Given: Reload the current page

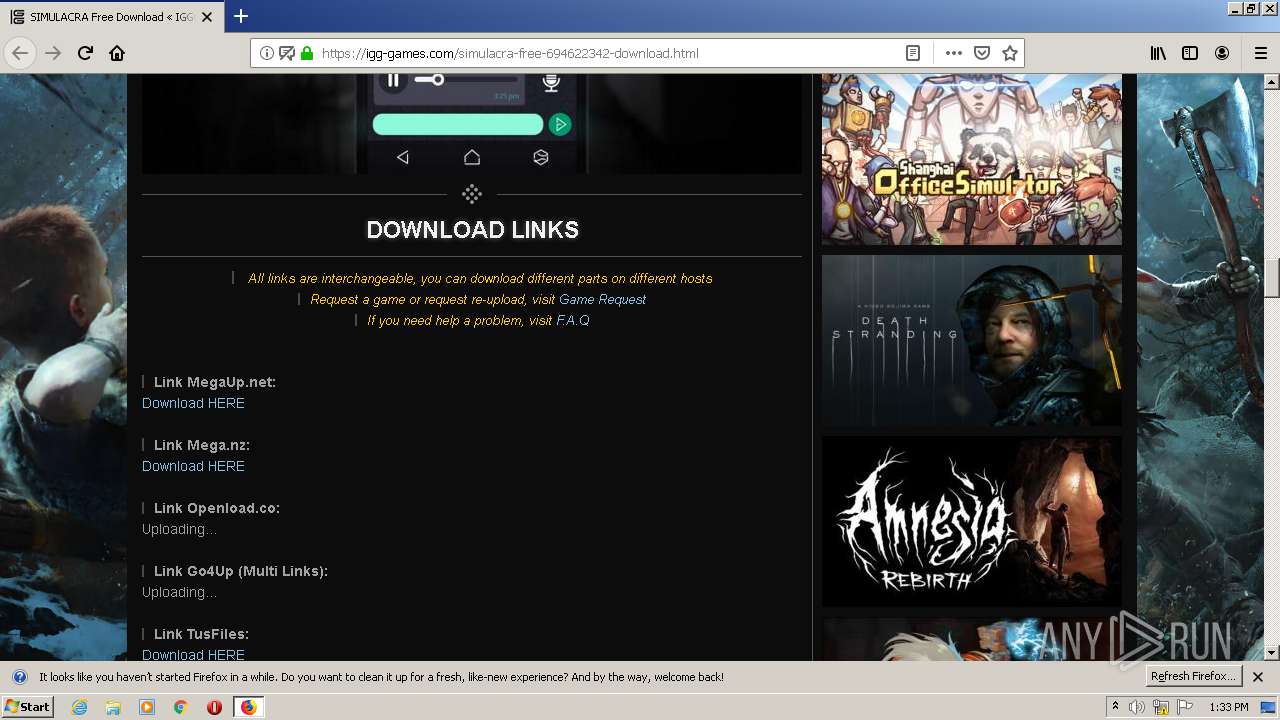Looking at the screenshot, I should click(85, 53).
